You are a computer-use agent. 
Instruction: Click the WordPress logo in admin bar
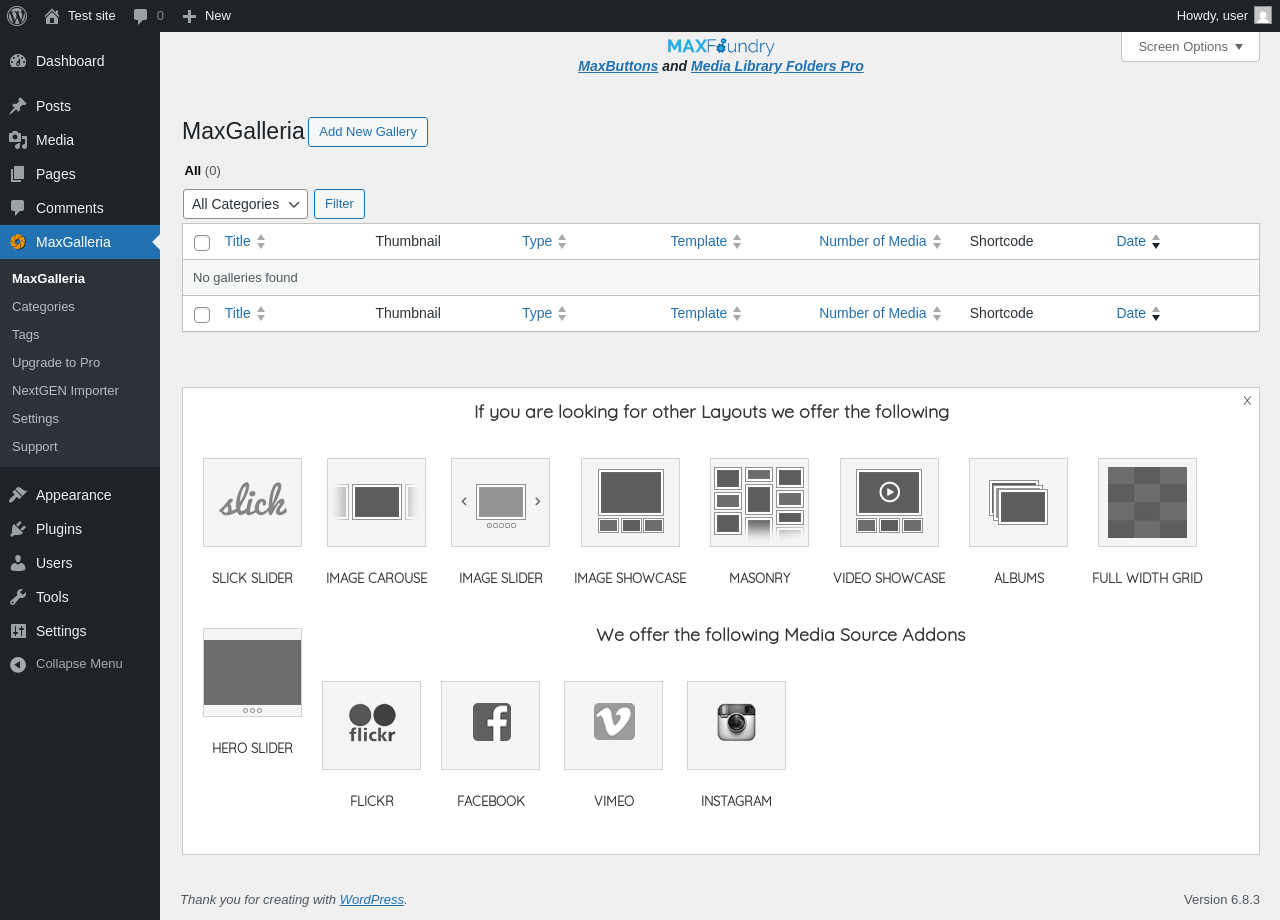tap(17, 16)
